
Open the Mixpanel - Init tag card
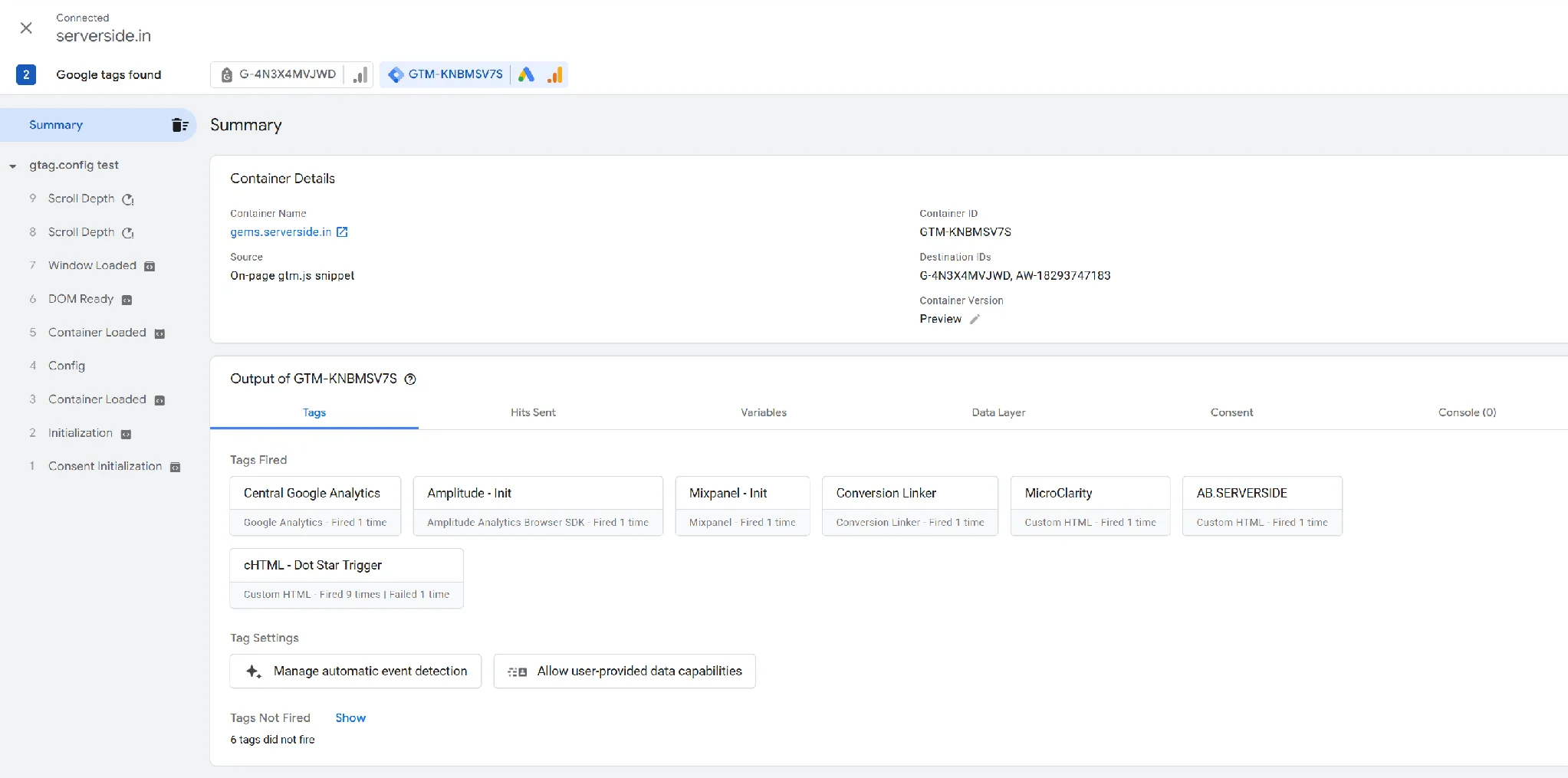(x=742, y=506)
